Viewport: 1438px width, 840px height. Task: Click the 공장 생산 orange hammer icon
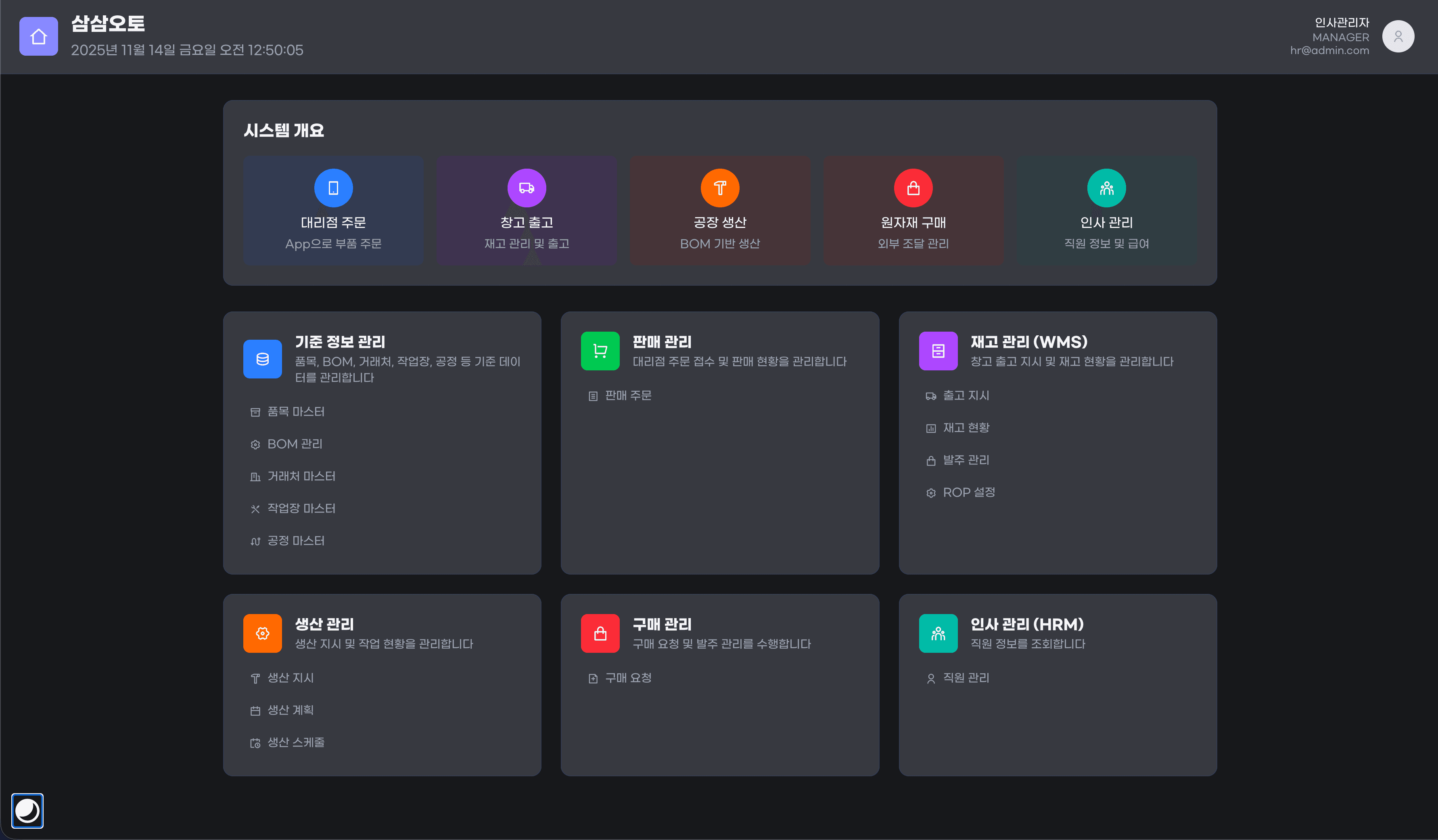click(719, 188)
